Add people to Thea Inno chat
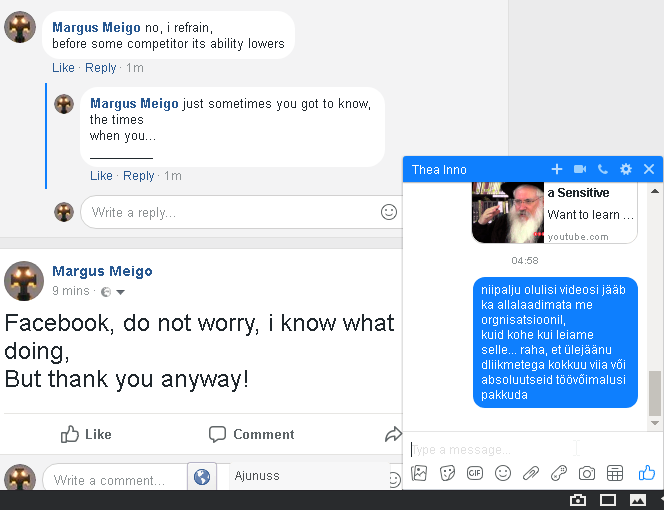The image size is (664, 510). [x=556, y=169]
